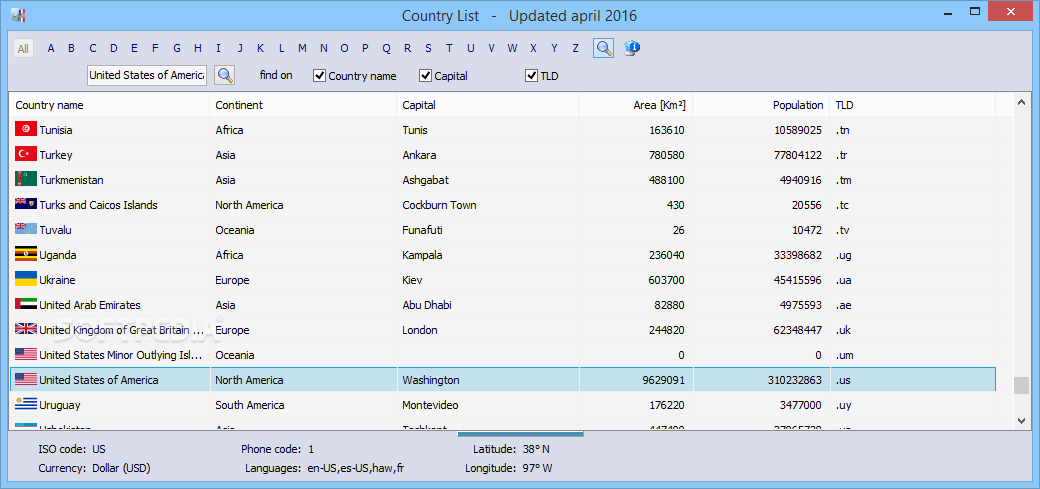The height and width of the screenshot is (489, 1040).
Task: Click the magnifier search button beside the search field
Action: (225, 75)
